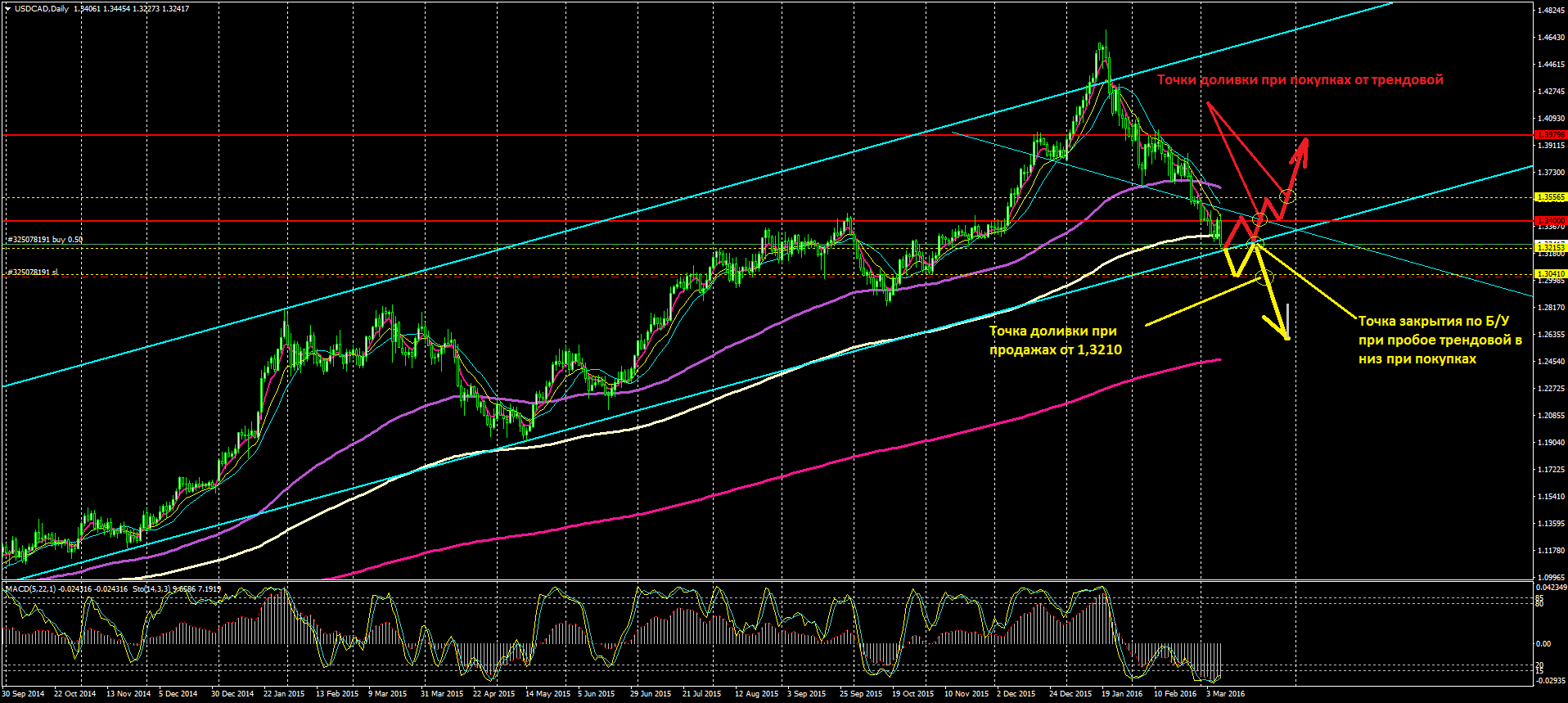Click the 13 Nov 2014 date label
Screen dimensions: 1568x703
pos(128,694)
